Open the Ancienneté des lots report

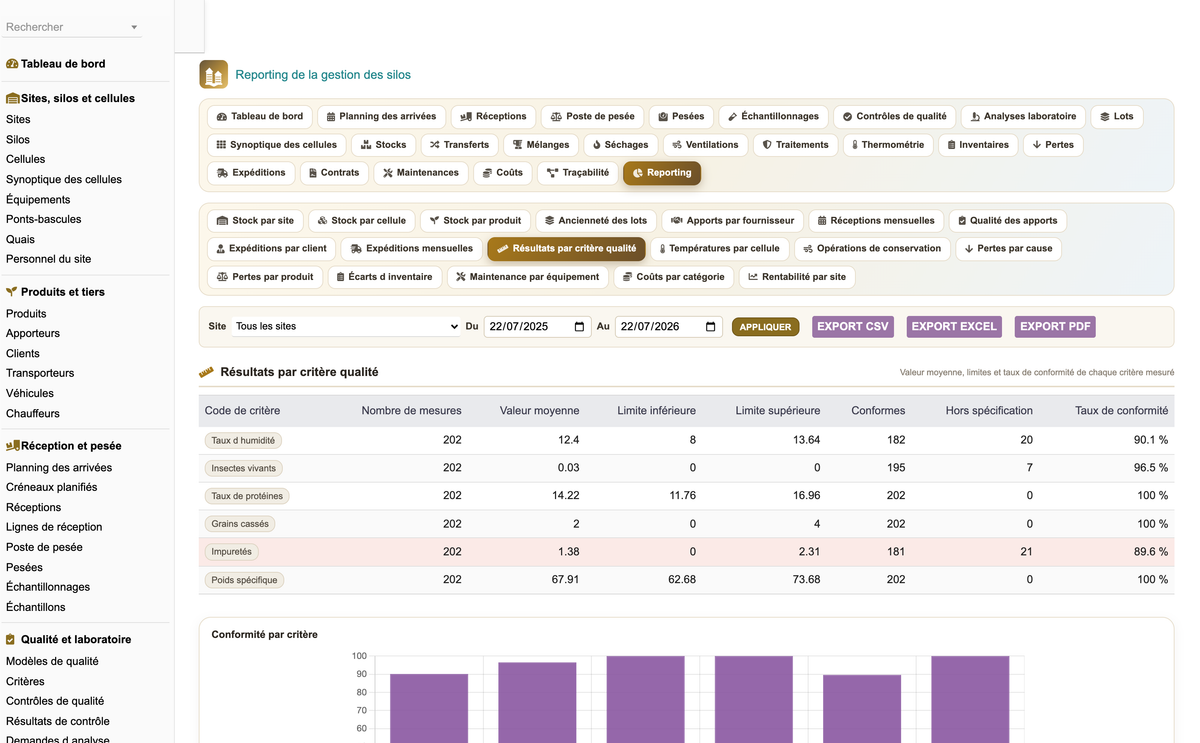595,221
